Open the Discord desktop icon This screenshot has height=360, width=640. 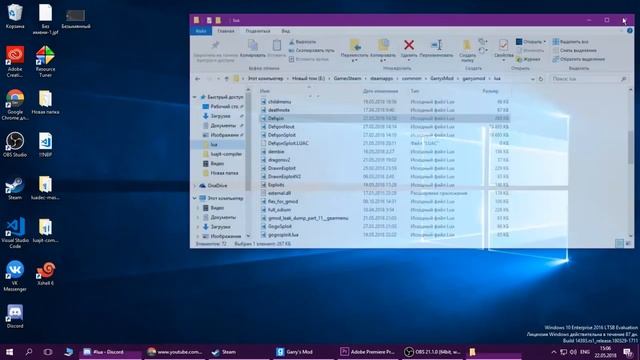click(x=15, y=316)
